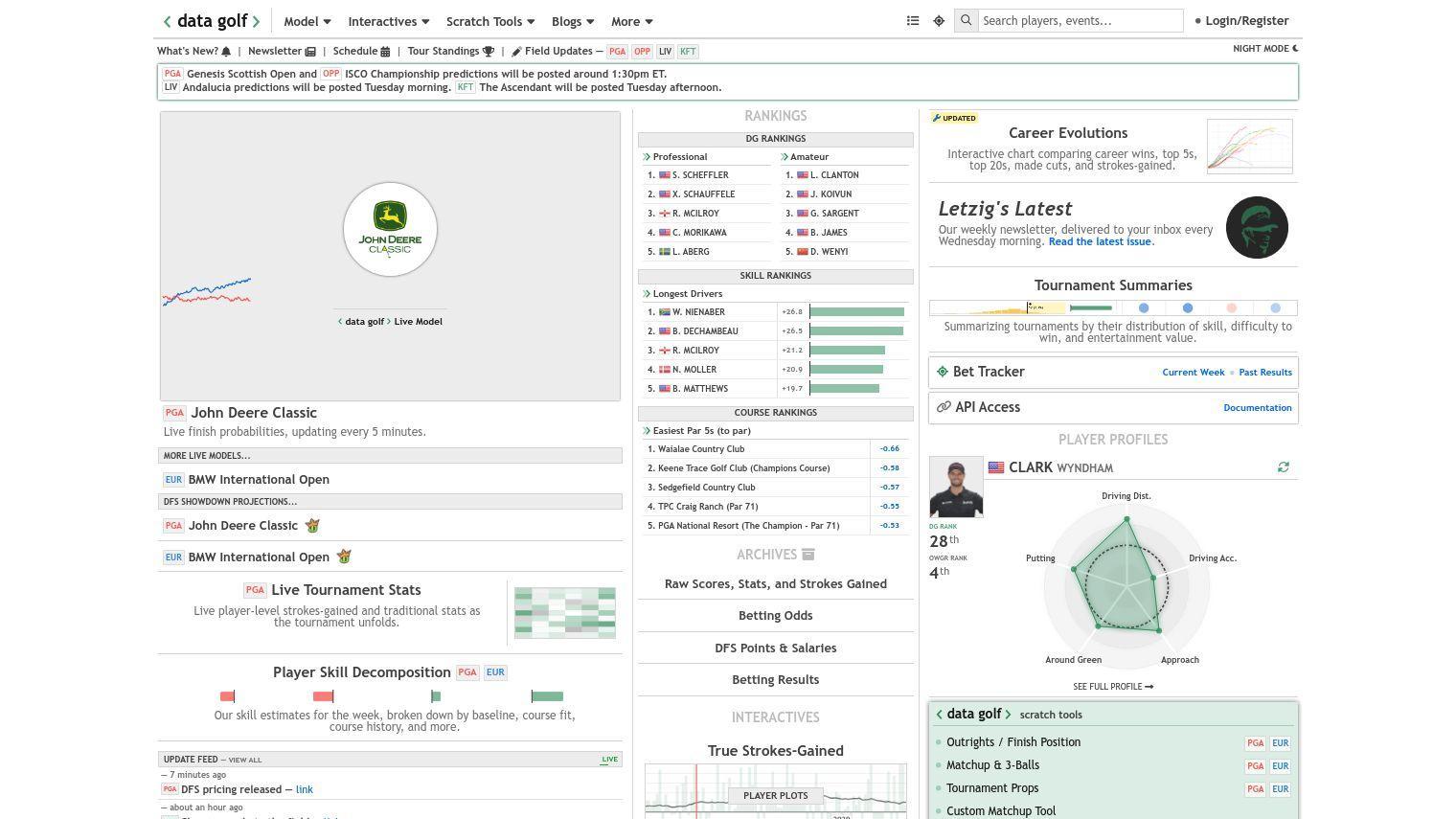Screen dimensions: 1456x819
Task: Open Schedule from top bar
Action: (x=361, y=52)
